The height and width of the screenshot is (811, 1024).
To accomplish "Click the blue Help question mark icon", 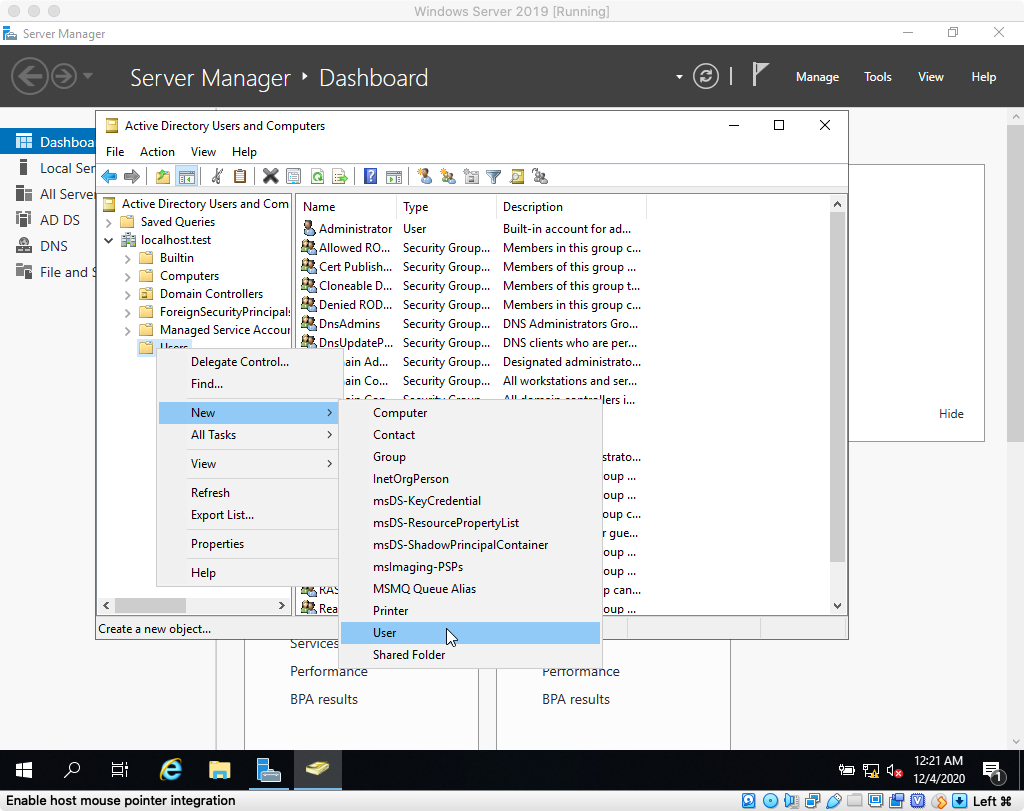I will point(370,176).
